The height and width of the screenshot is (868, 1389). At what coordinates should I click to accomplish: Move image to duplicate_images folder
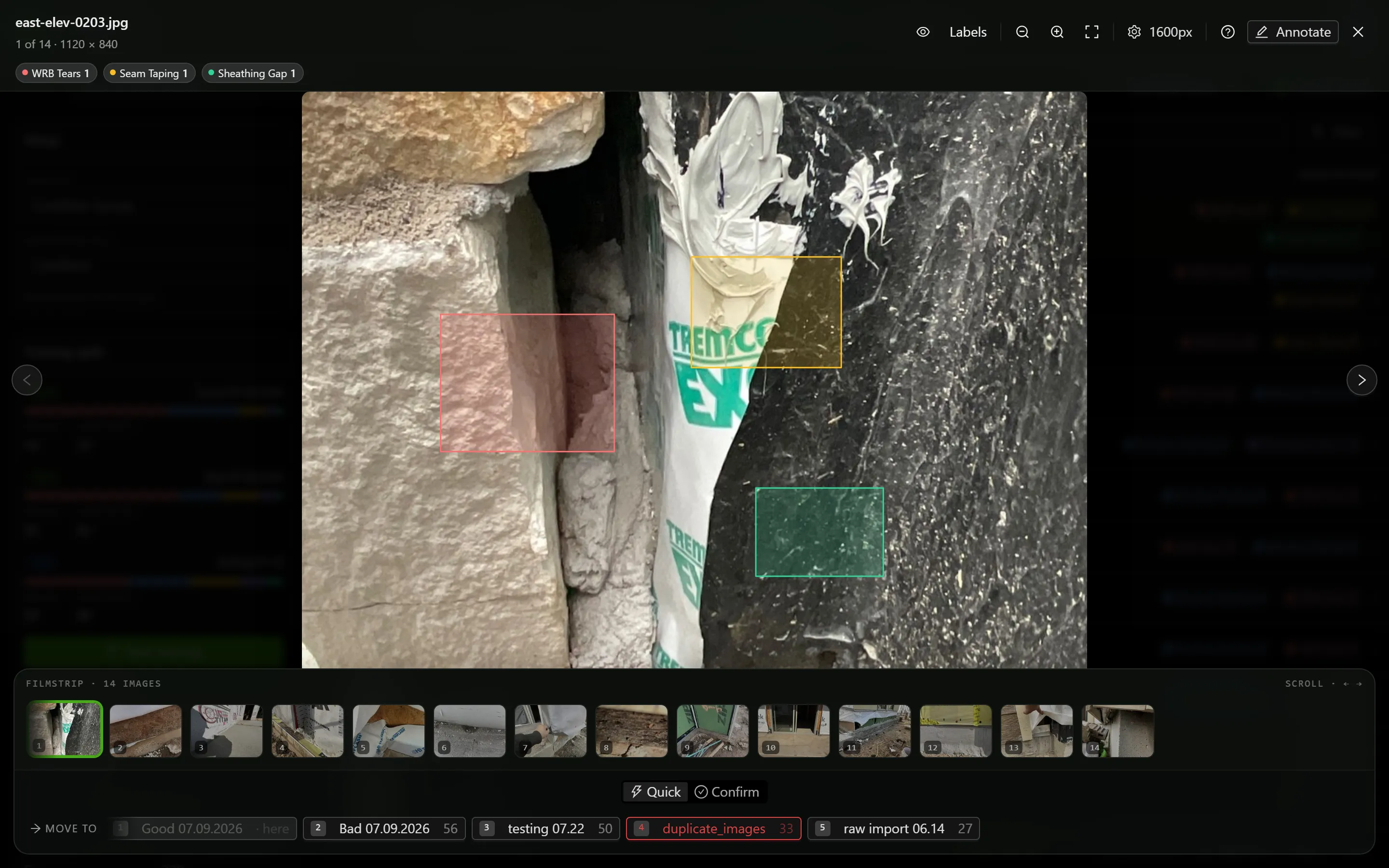[x=713, y=828]
